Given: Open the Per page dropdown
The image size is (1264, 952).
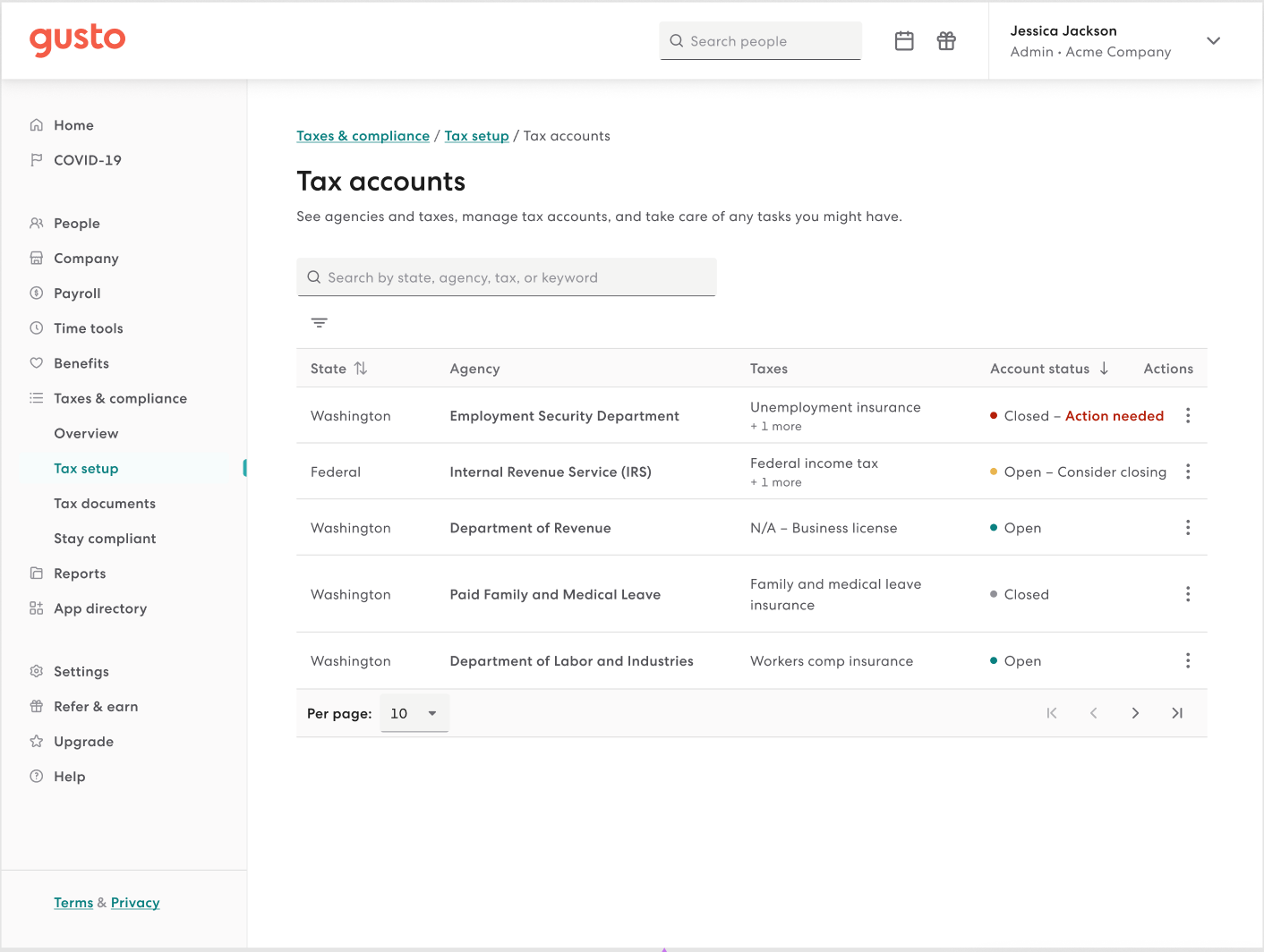Looking at the screenshot, I should point(414,713).
